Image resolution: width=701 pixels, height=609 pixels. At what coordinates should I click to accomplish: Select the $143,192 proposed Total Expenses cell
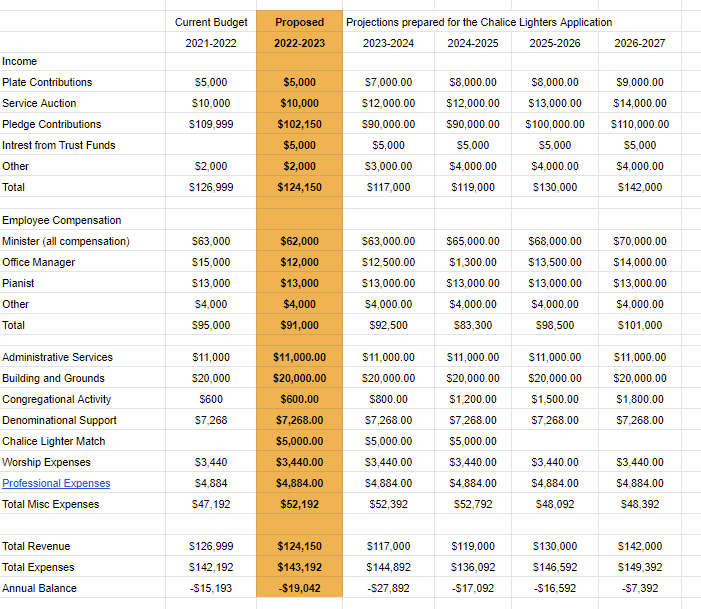tap(300, 567)
